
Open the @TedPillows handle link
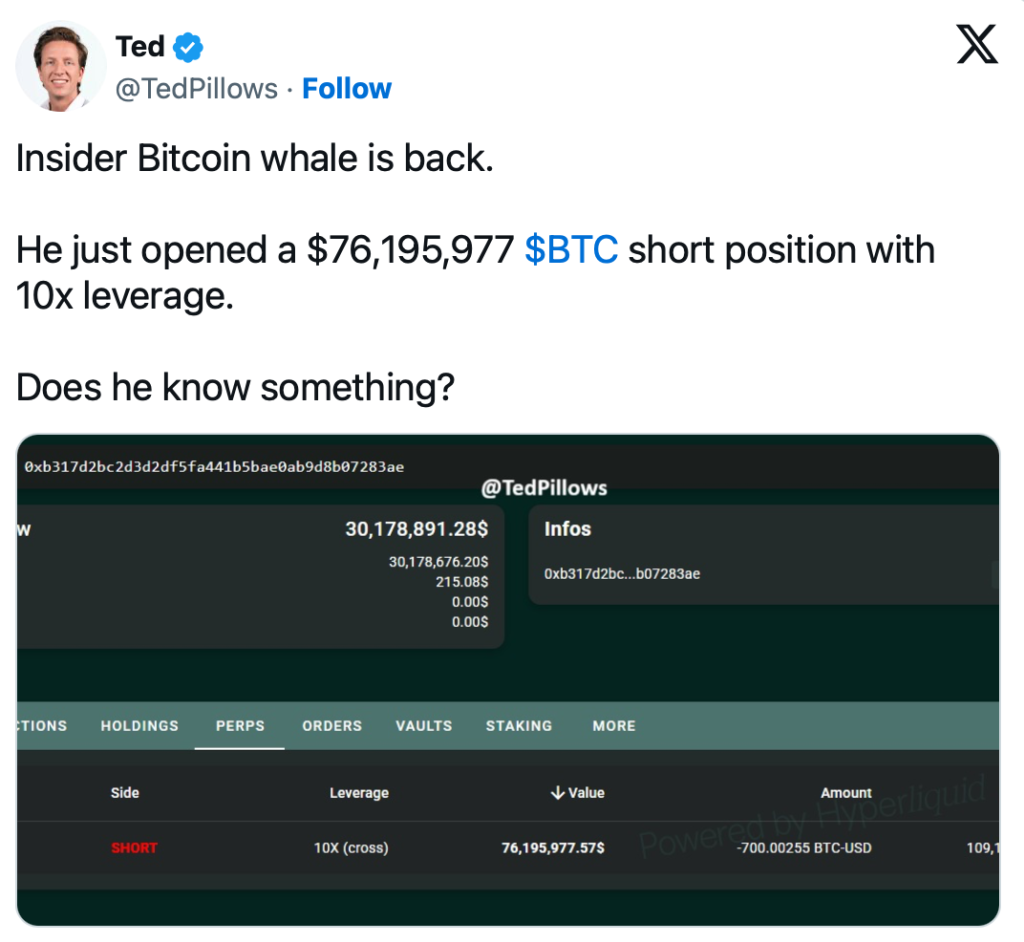[196, 89]
